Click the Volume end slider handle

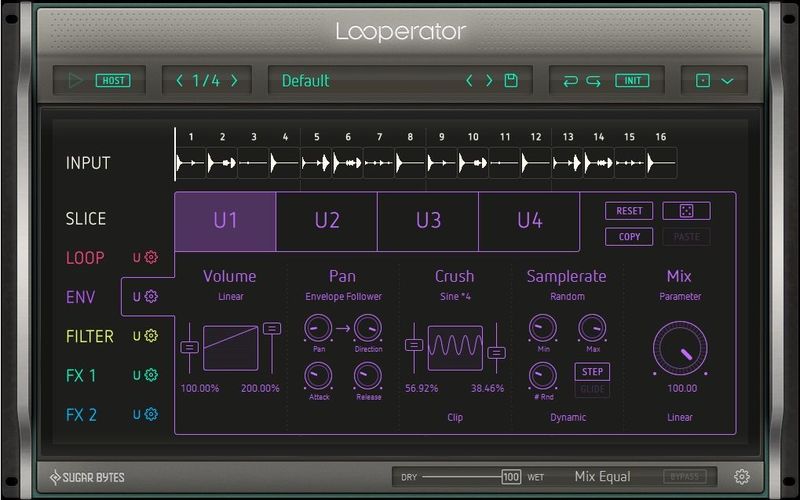pyautogui.click(x=272, y=329)
